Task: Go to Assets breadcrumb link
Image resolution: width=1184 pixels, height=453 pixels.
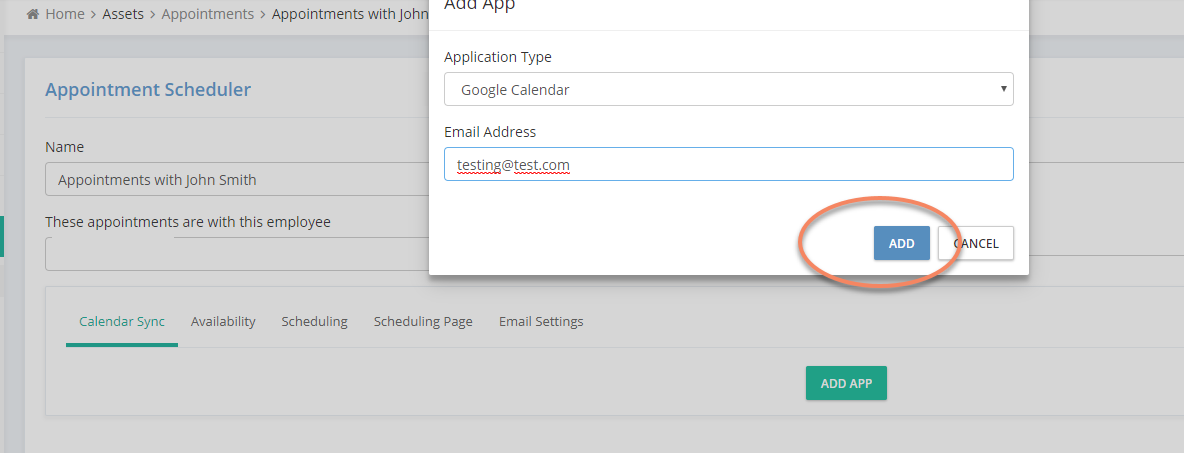Action: (x=123, y=14)
